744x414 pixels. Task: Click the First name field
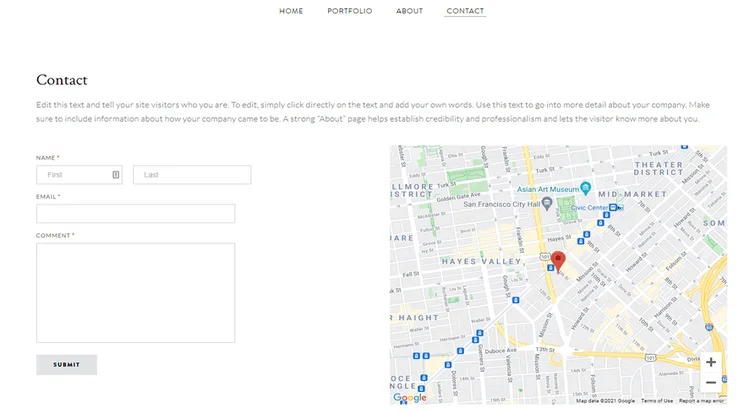[79, 175]
